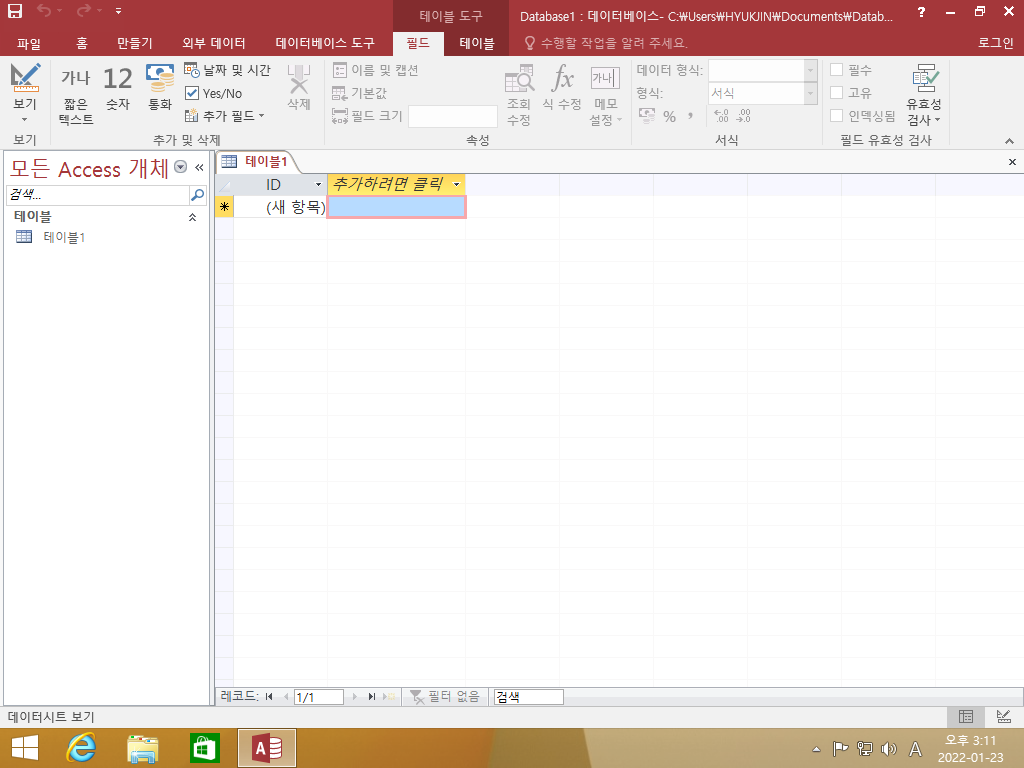Open 유효성 검사 validation menu
Viewport: 1024px width, 768px height.
[x=923, y=95]
